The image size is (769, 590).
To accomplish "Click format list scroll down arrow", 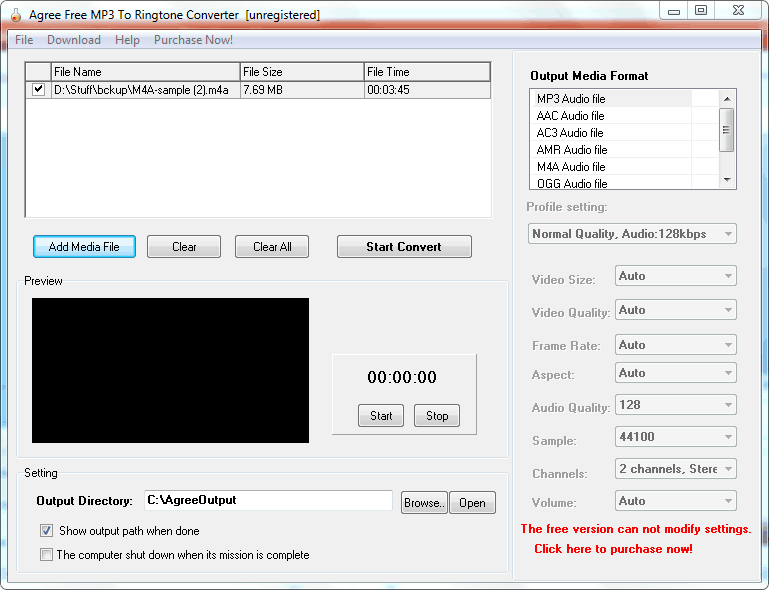I will [727, 180].
